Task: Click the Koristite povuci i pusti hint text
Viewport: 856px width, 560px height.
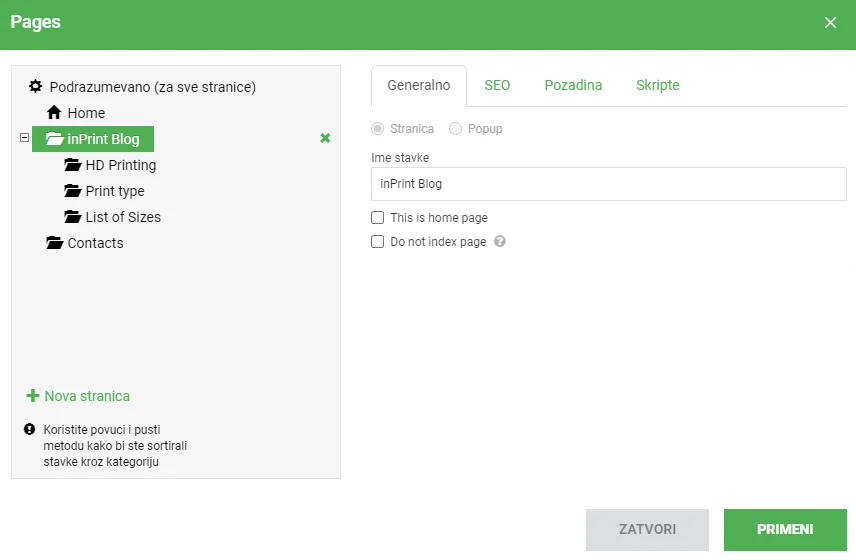Action: click(x=115, y=445)
